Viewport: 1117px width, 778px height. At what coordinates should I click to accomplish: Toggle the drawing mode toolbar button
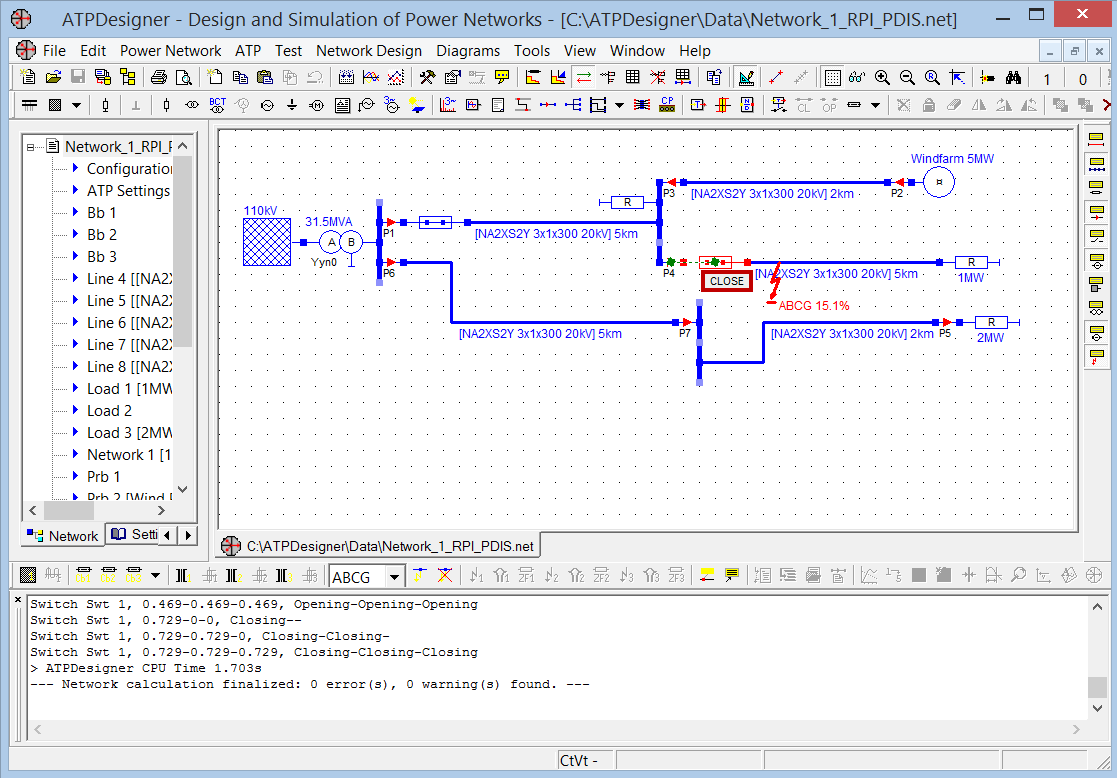tap(746, 77)
